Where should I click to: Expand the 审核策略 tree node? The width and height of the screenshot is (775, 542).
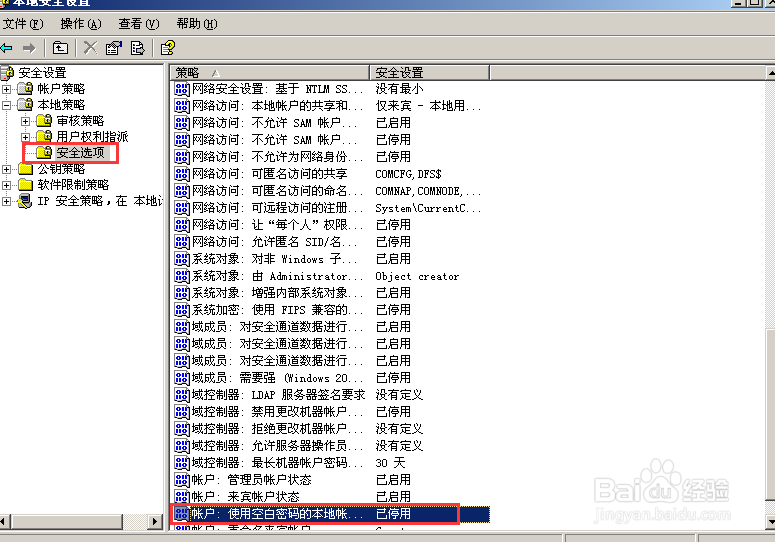click(25, 121)
